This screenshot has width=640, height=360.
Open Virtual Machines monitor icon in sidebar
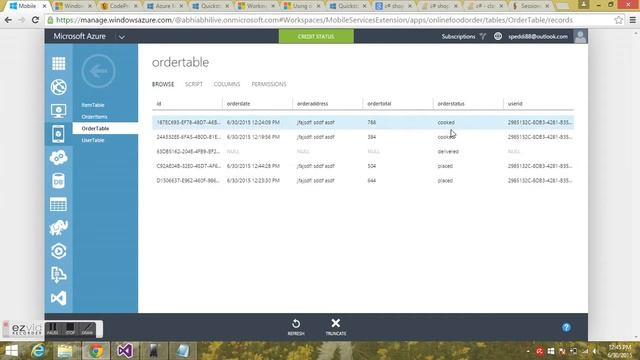coord(58,111)
